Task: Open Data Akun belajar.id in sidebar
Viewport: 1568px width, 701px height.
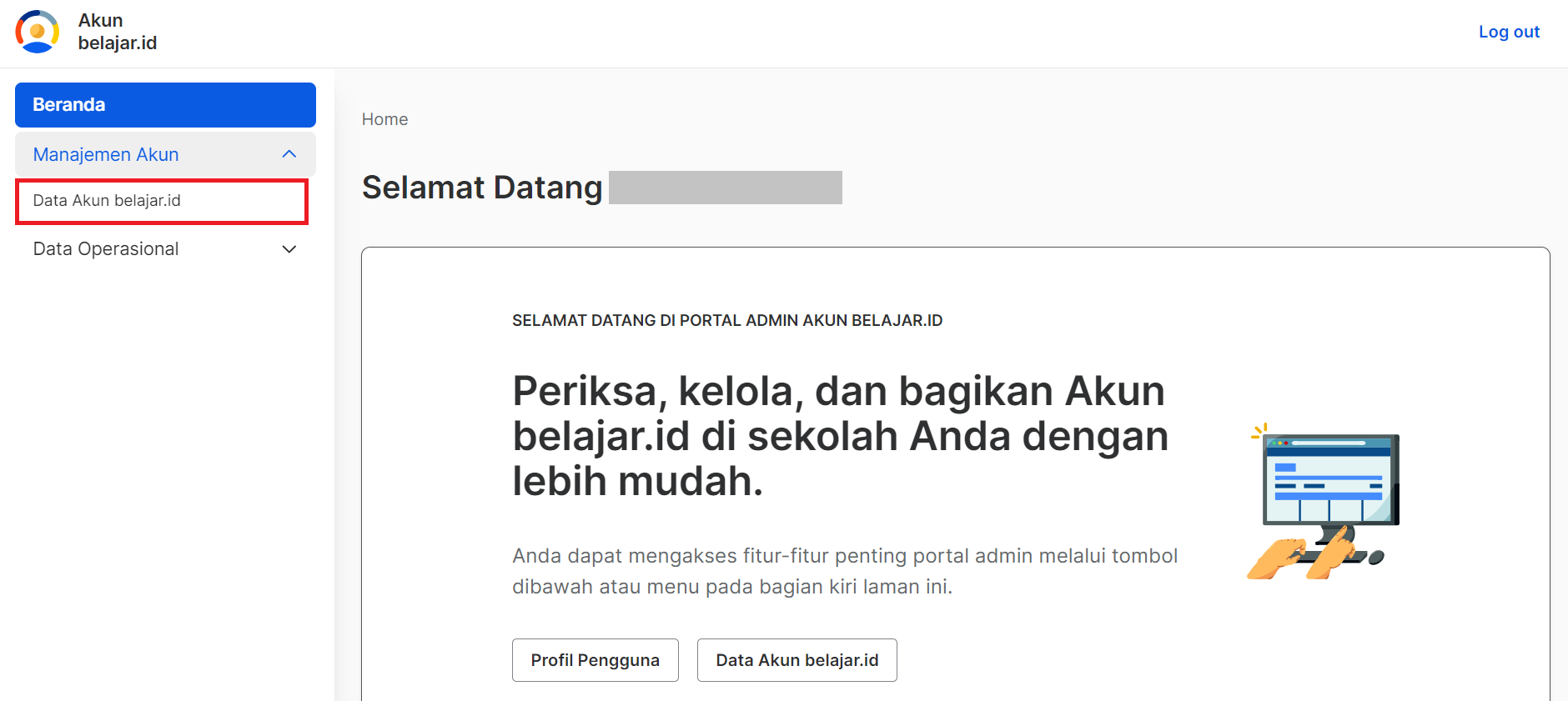Action: tap(162, 201)
